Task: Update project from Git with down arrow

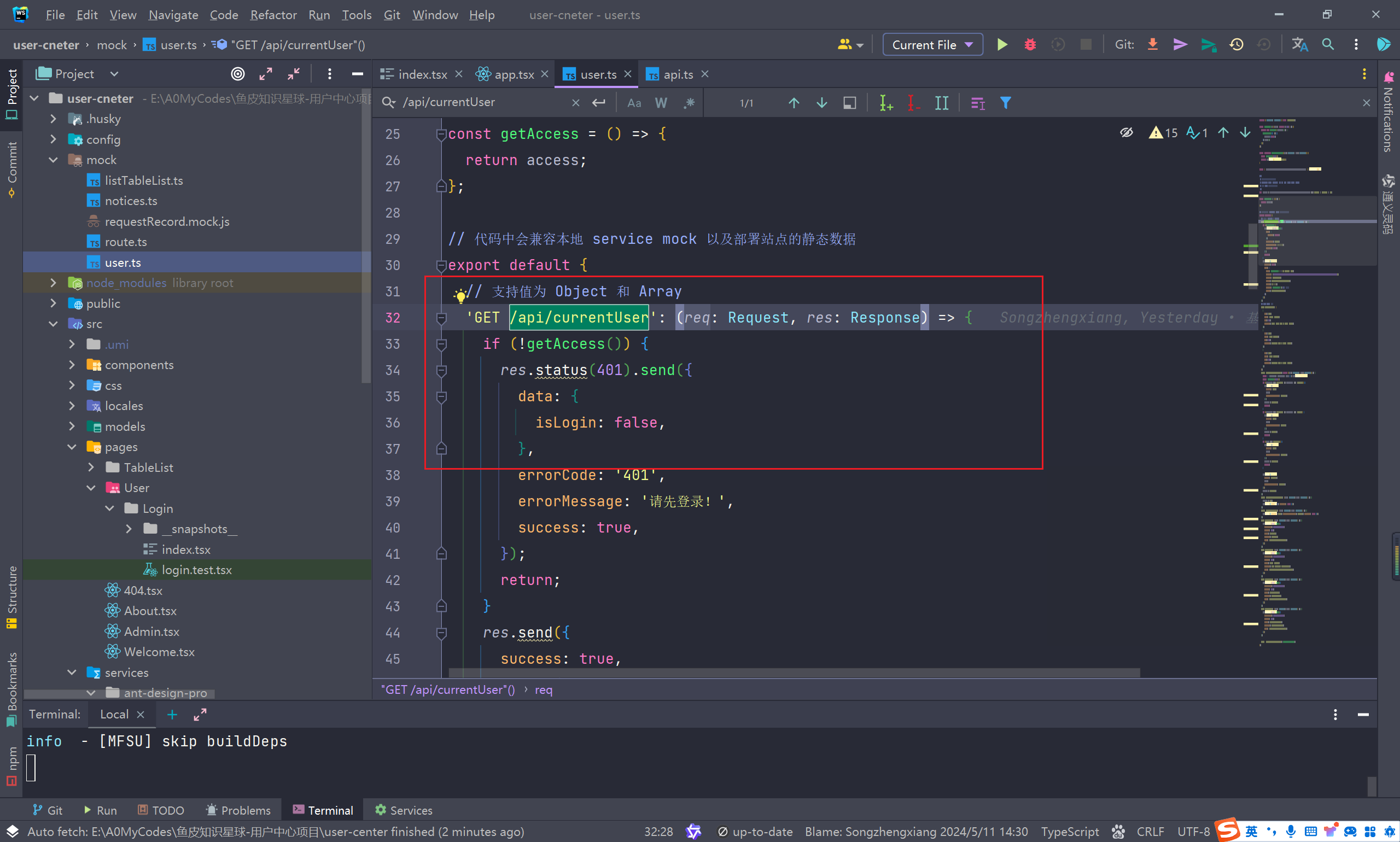Action: (x=1153, y=44)
